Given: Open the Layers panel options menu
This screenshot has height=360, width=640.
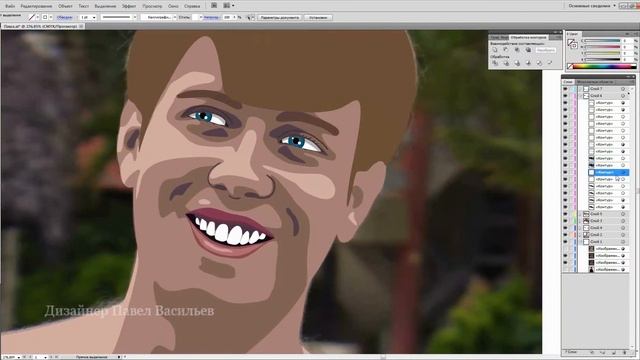Looking at the screenshot, I should pyautogui.click(x=631, y=82).
